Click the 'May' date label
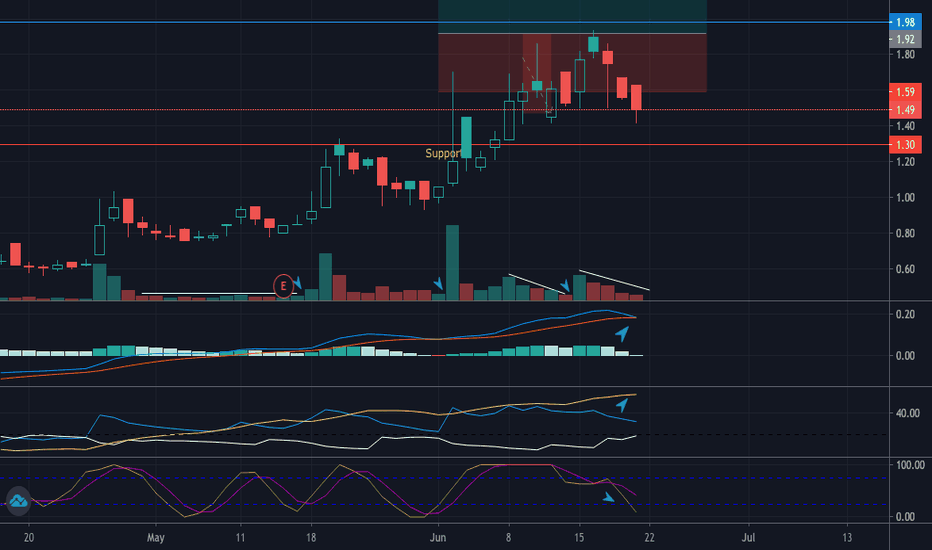The image size is (932, 550). click(x=155, y=538)
